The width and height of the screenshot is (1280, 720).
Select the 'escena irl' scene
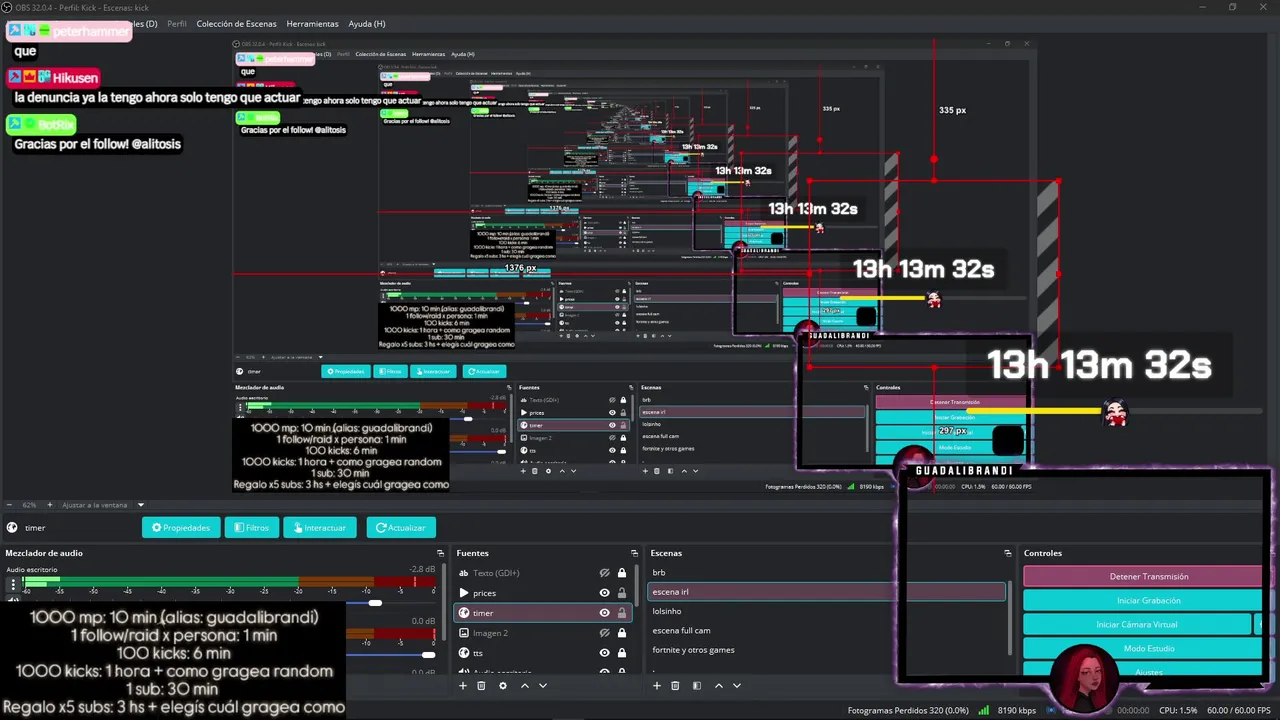827,592
